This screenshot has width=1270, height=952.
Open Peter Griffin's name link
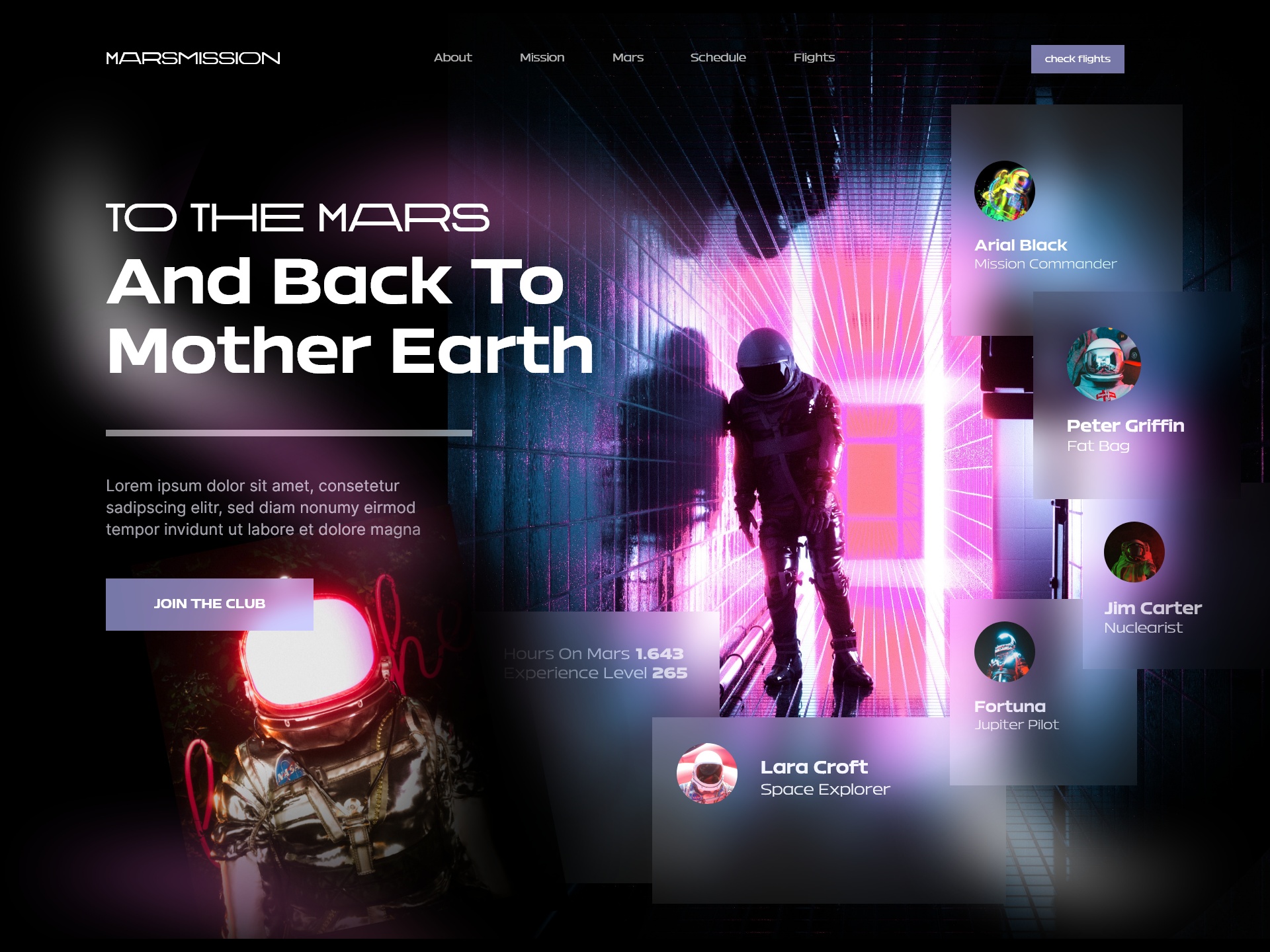click(1124, 426)
